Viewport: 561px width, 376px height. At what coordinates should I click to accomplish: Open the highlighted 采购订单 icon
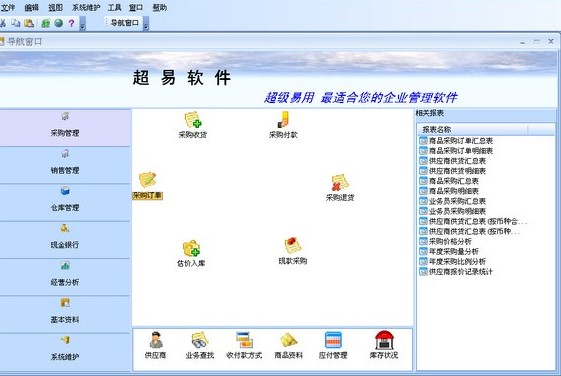coord(147,185)
